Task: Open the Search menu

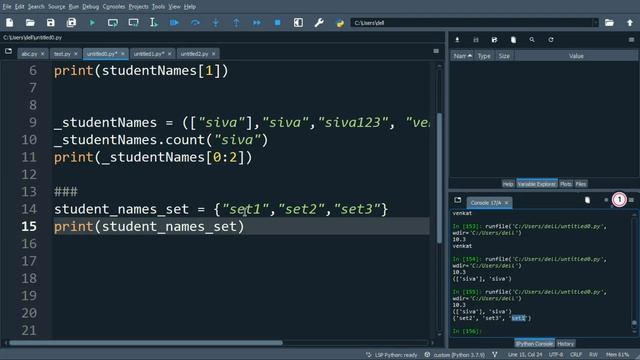Action: [36, 7]
